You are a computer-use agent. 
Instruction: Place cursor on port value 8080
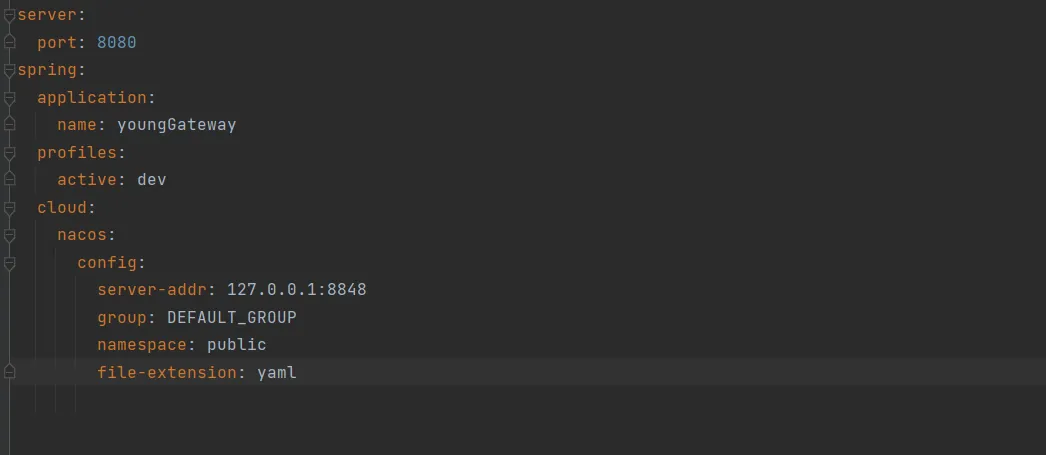116,43
